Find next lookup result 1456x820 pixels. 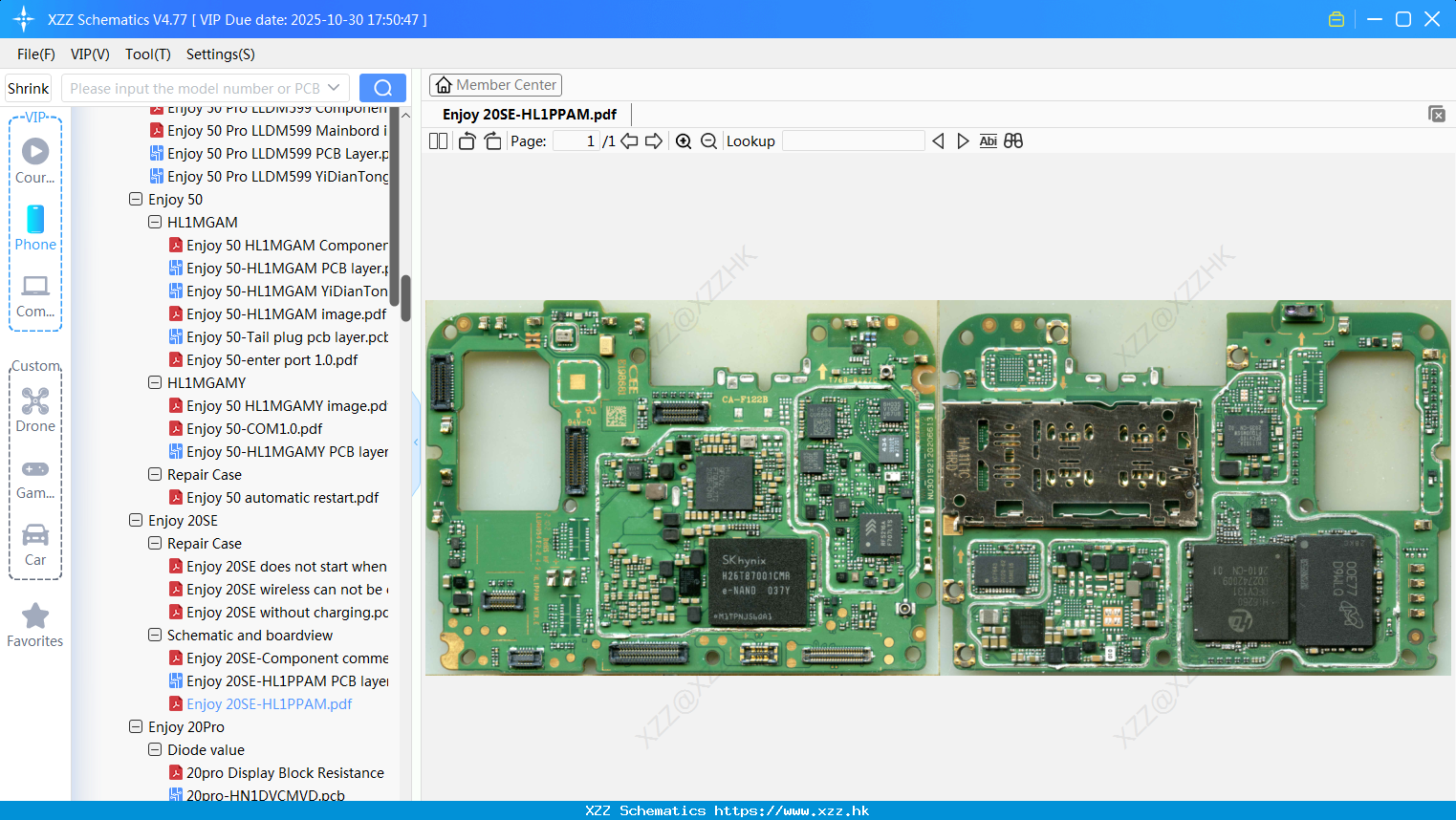[x=963, y=141]
